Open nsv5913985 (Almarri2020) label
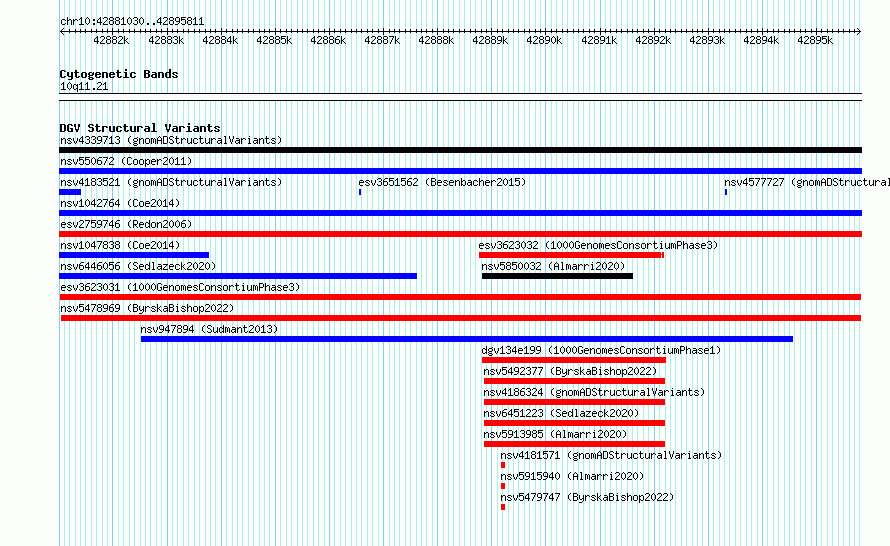 point(555,434)
